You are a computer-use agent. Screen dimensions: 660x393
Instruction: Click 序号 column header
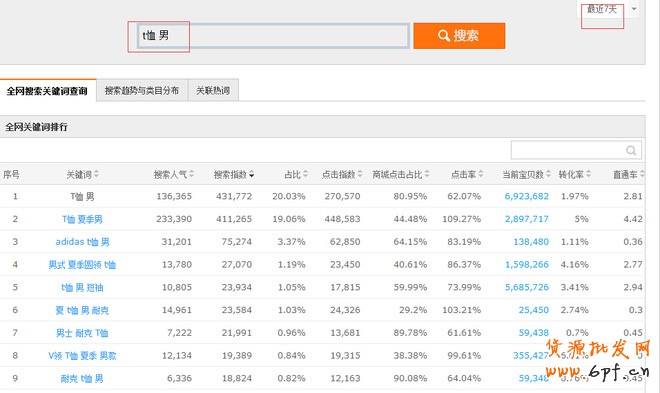(11, 174)
